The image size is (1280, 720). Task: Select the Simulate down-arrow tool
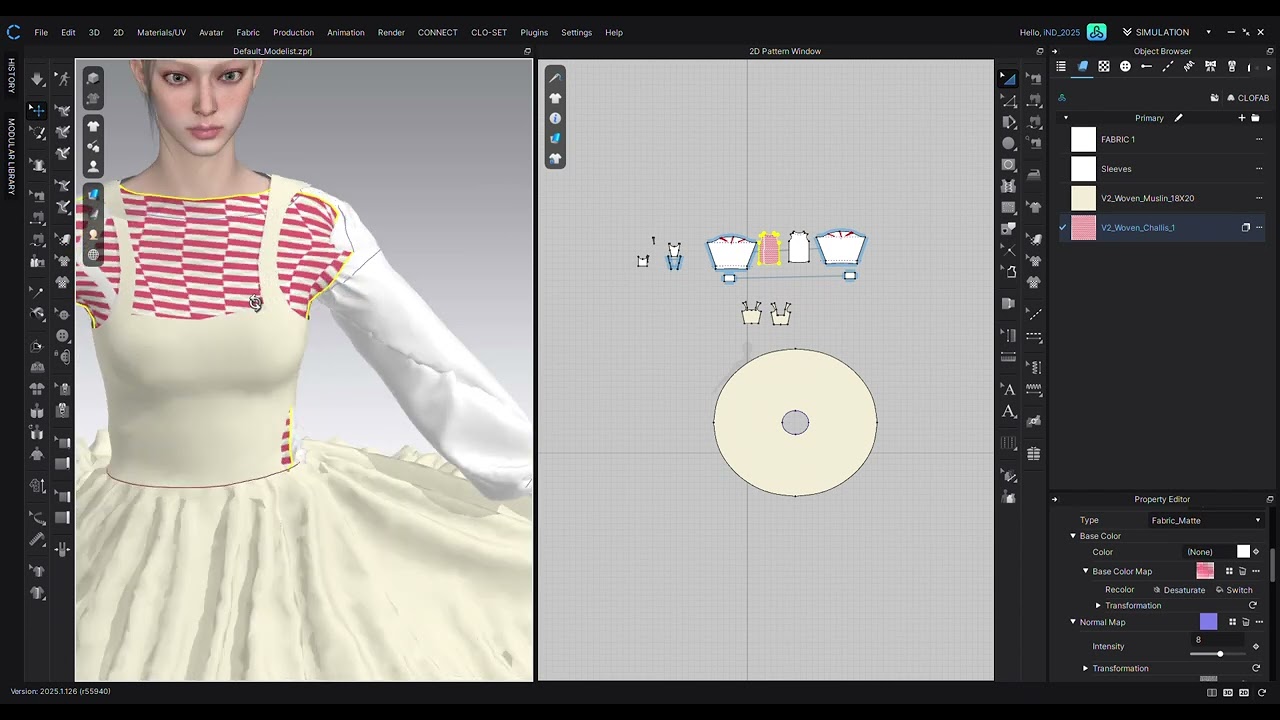37,78
